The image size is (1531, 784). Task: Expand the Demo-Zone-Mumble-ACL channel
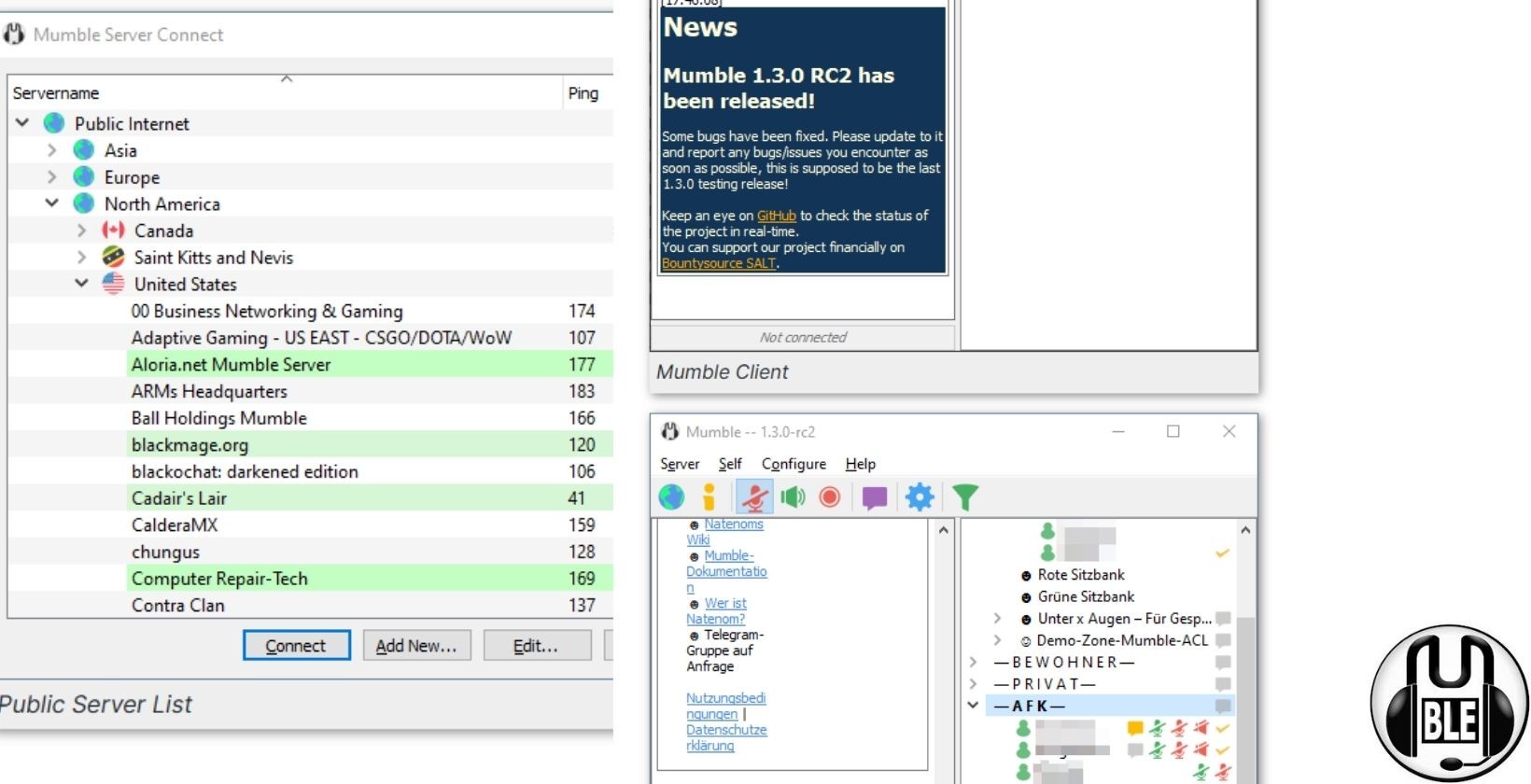click(997, 640)
